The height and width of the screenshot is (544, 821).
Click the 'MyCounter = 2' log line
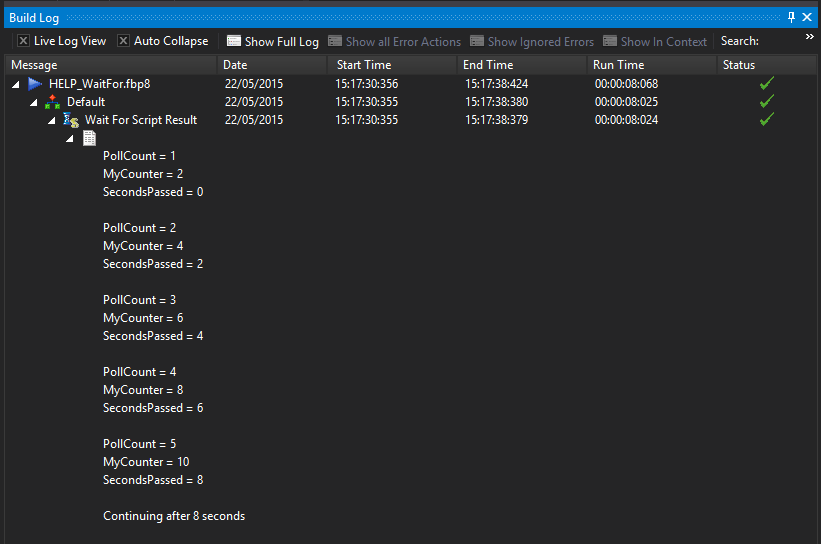pos(143,174)
